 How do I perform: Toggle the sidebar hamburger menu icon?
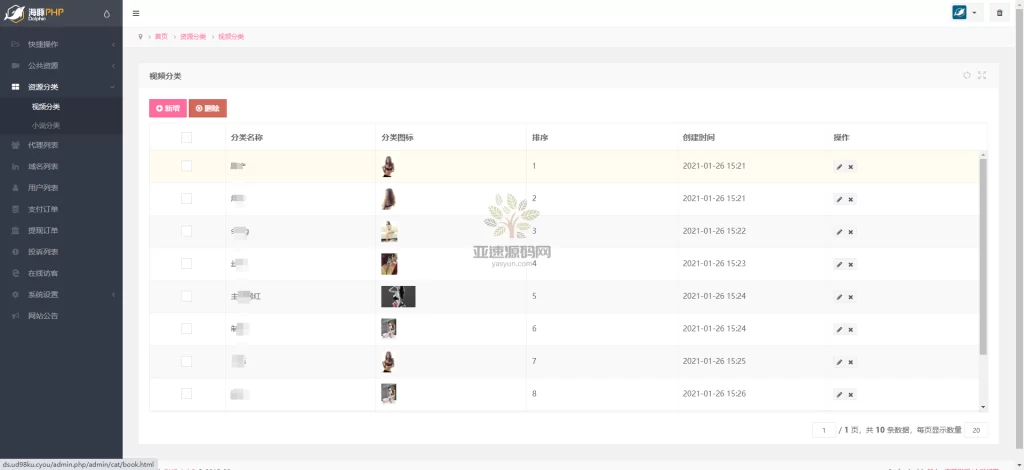pyautogui.click(x=136, y=13)
